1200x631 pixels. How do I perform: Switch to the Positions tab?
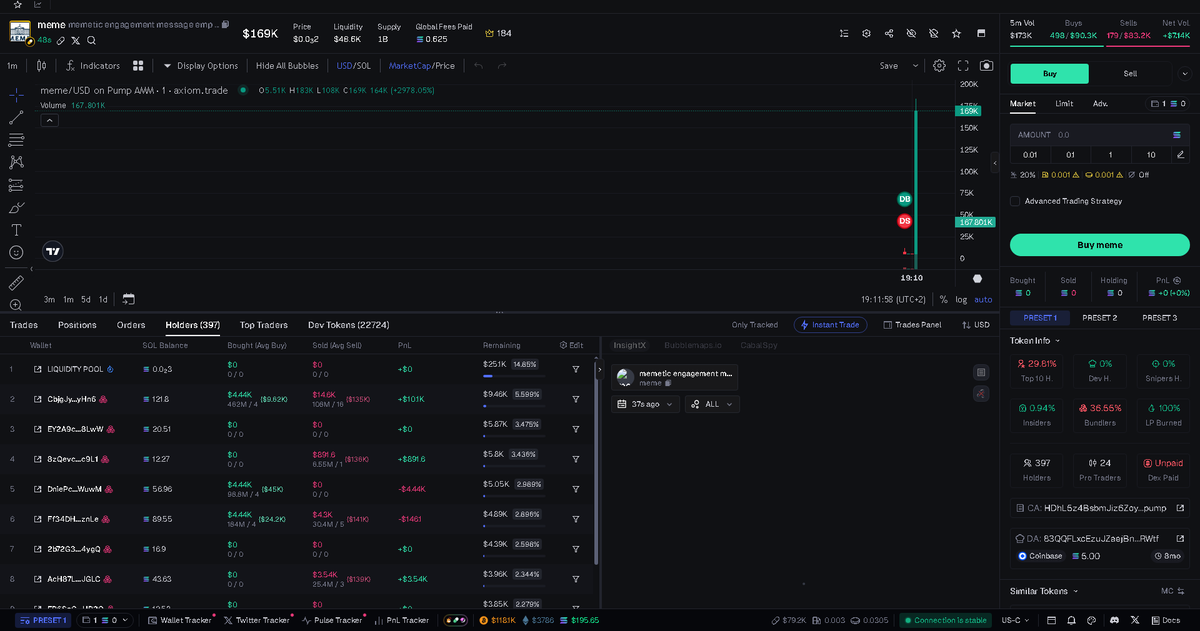point(77,325)
